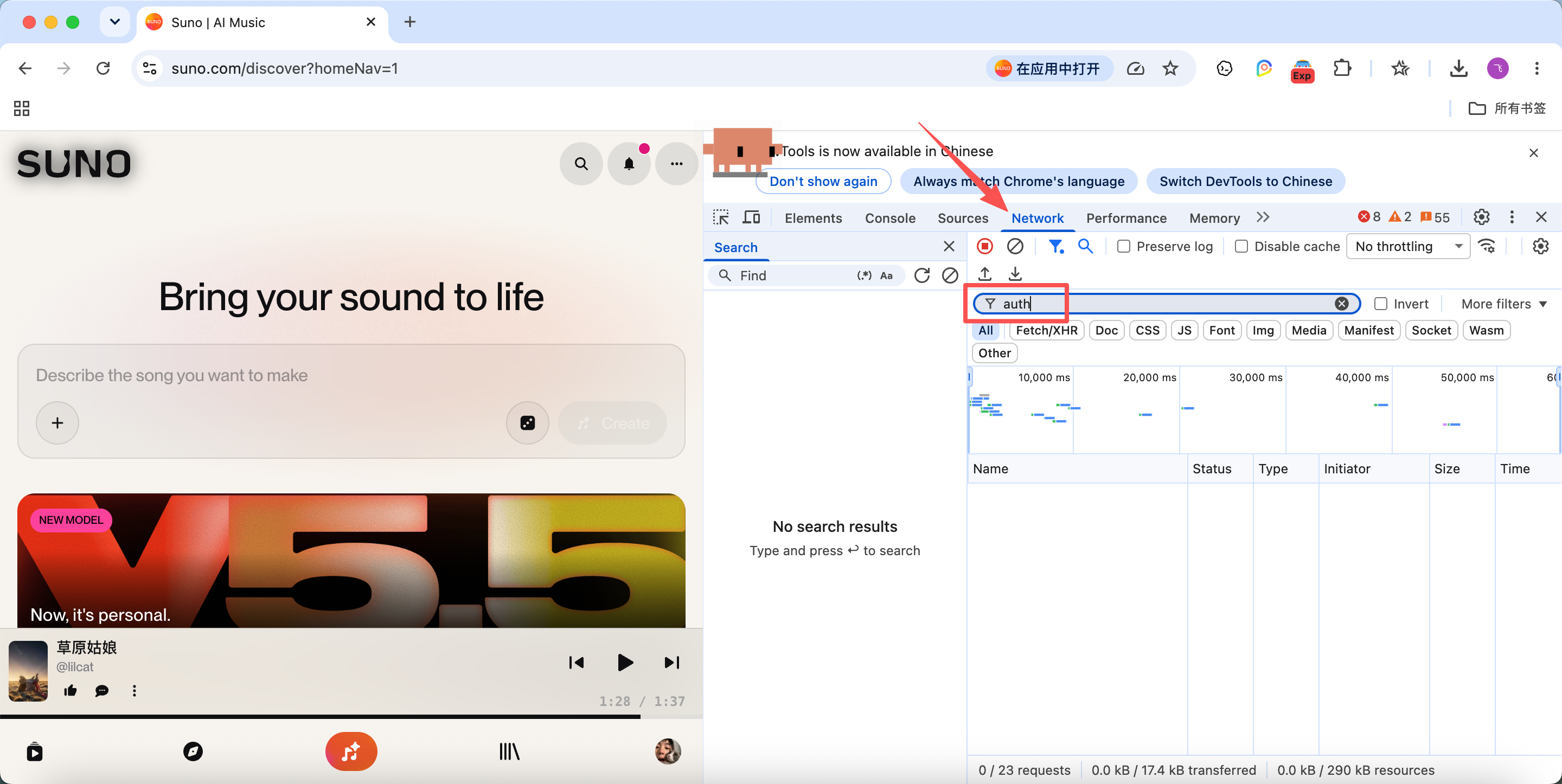This screenshot has width=1562, height=784.
Task: Toggle match case search option
Action: coord(886,275)
